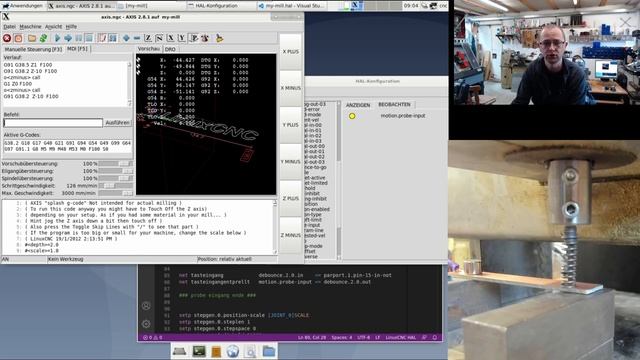Switch to ANZEIGEN tab in HAL-Konfiguration
The width and height of the screenshot is (640, 360).
(358, 105)
